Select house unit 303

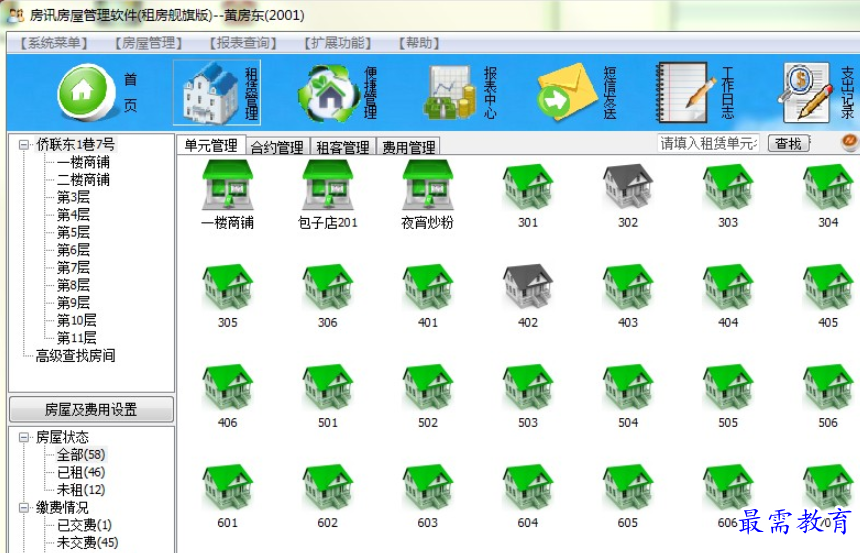click(728, 187)
